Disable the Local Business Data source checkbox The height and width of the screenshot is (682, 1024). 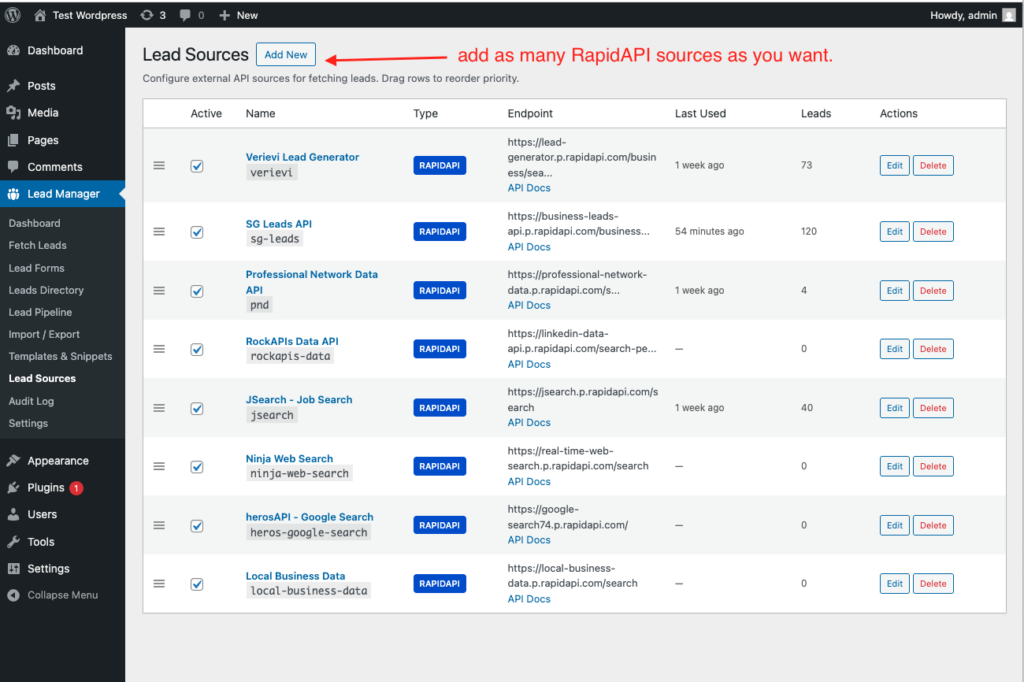(x=197, y=584)
